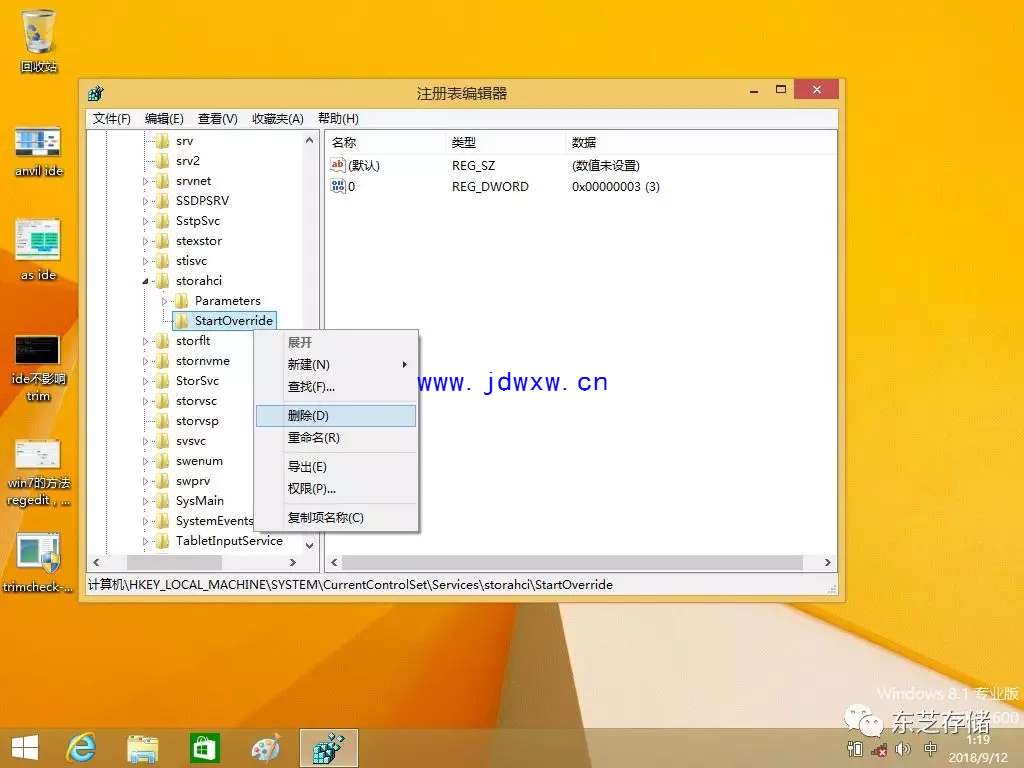Open the Recycle Bin desktop icon

(x=38, y=40)
